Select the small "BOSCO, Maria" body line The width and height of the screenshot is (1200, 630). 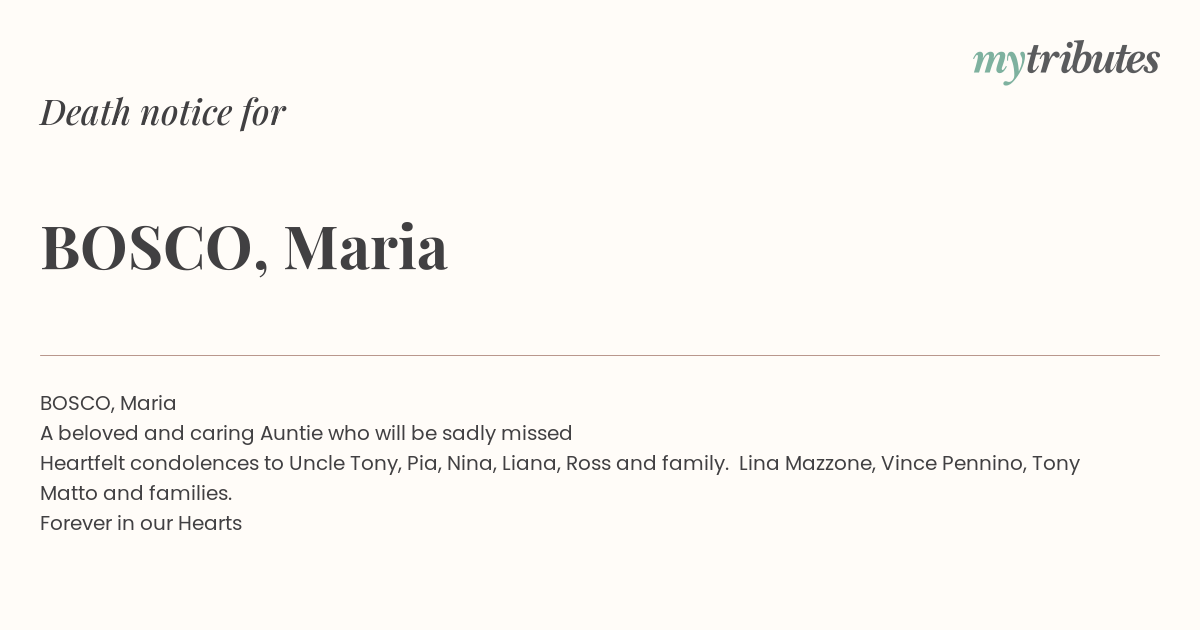pos(108,404)
